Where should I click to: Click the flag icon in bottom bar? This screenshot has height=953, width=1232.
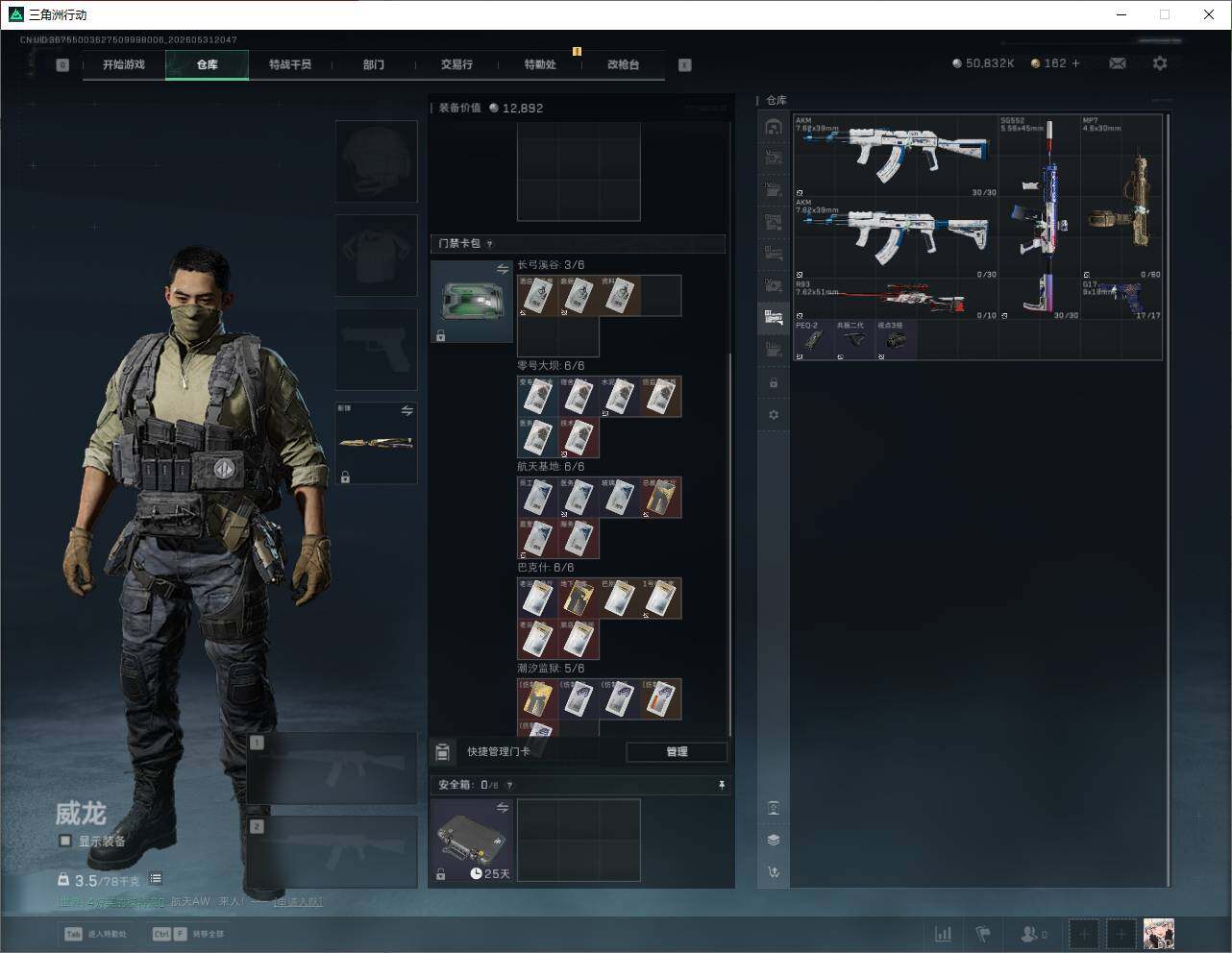coord(983,934)
